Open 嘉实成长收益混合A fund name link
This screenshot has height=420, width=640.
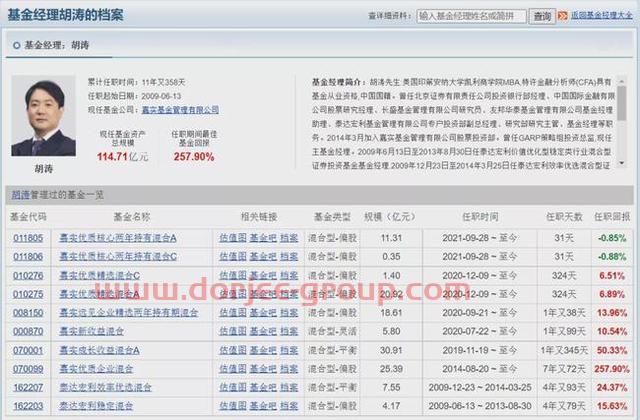(x=100, y=350)
